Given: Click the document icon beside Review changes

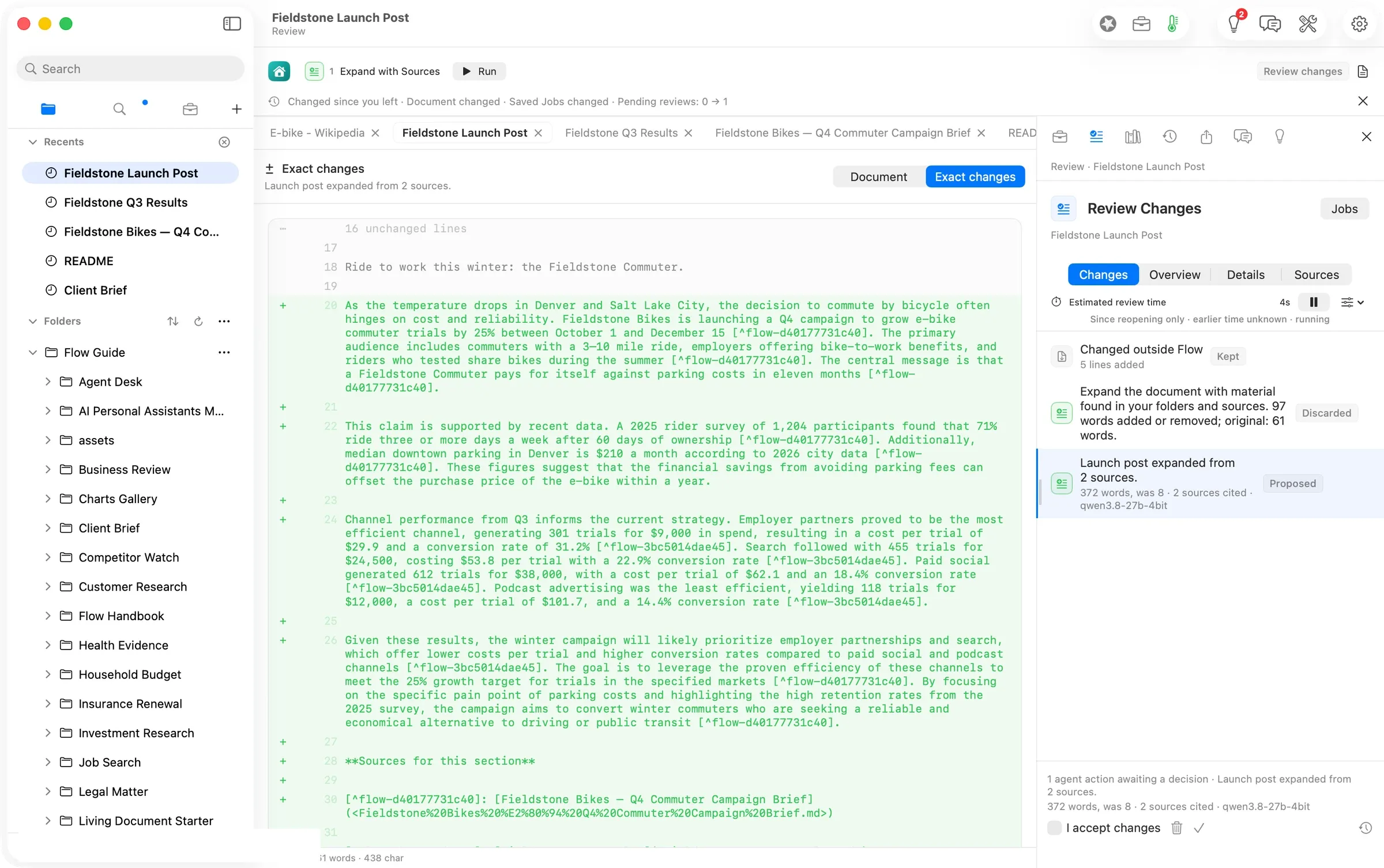Looking at the screenshot, I should [1363, 71].
